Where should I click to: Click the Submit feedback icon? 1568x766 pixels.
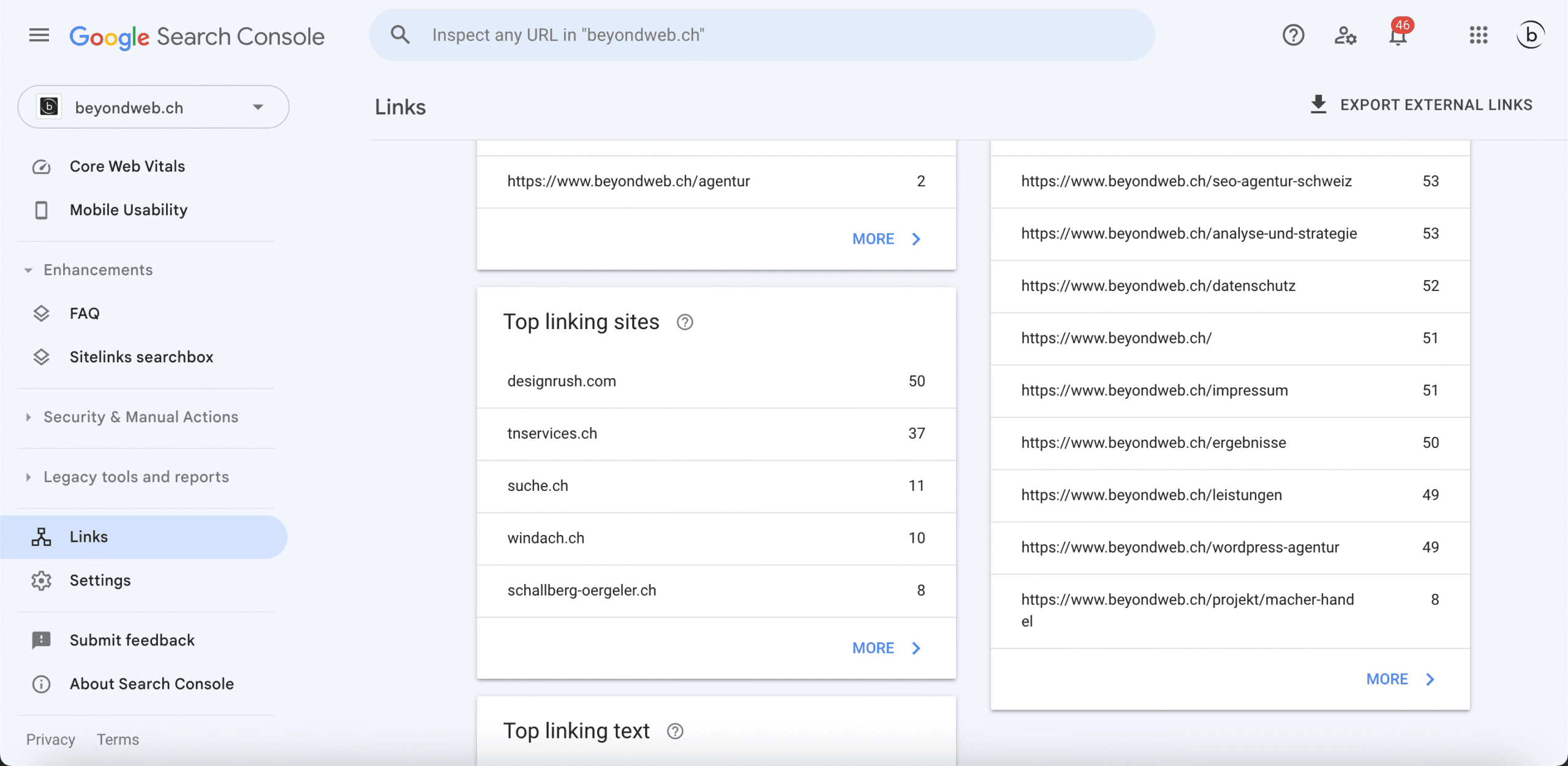pos(41,640)
